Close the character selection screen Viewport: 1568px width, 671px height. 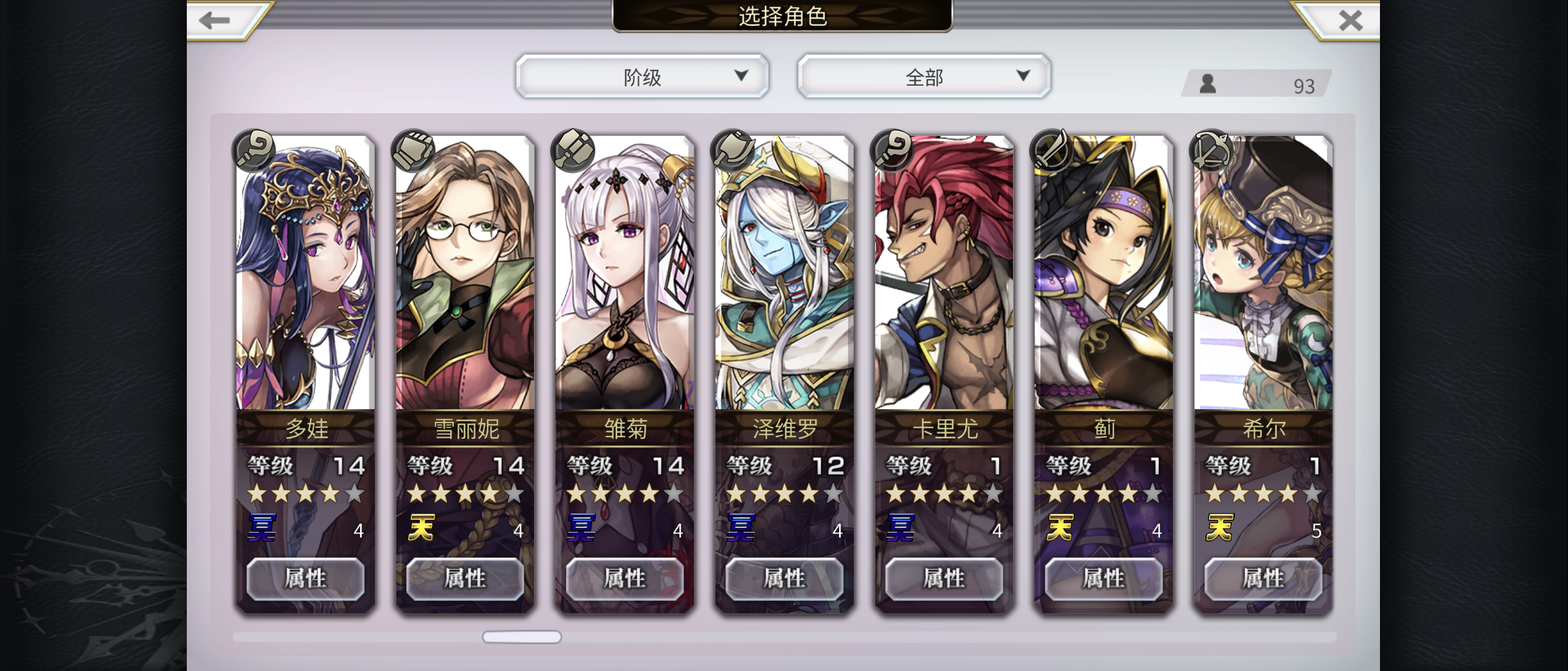1351,20
